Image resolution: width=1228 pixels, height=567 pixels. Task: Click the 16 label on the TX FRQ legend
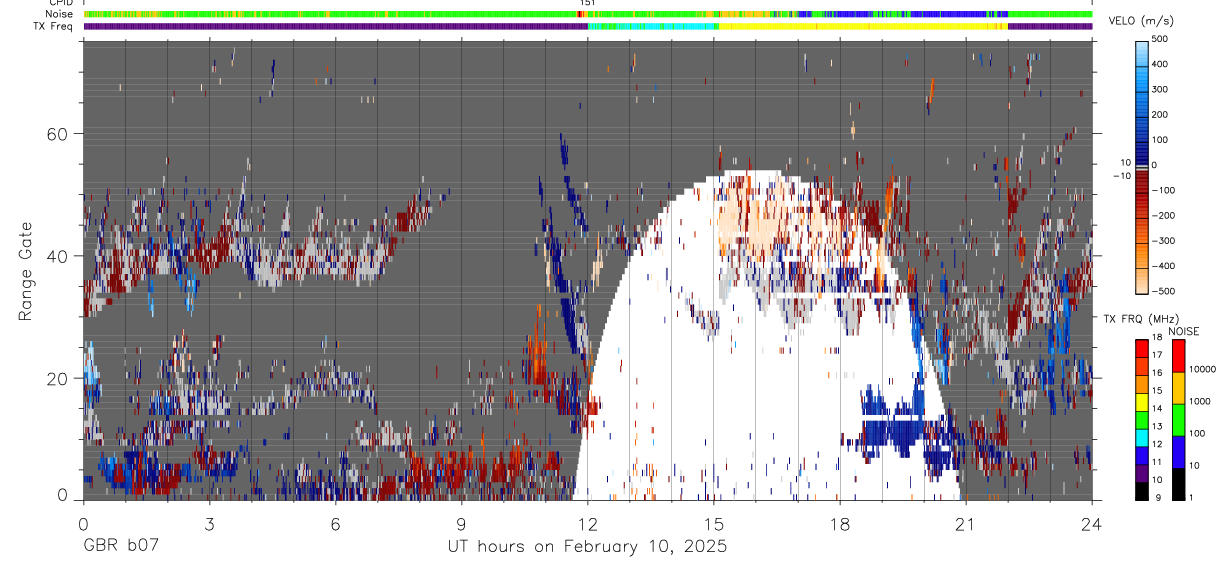tap(1157, 373)
